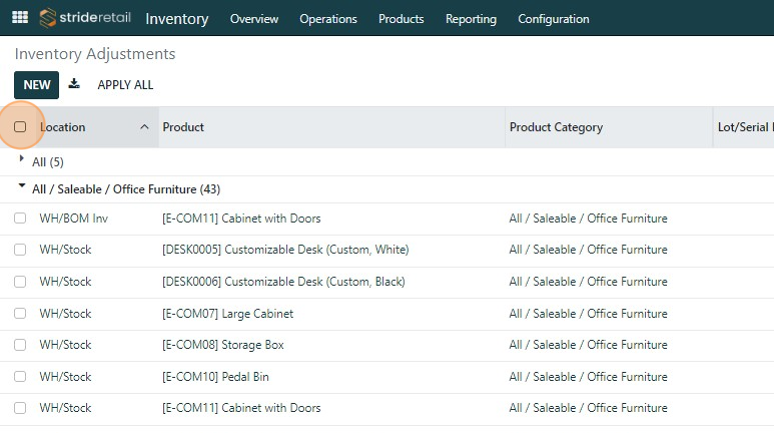This screenshot has height=433, width=774.
Task: Select checkbox for Large Cabinet row
Action: [x=20, y=314]
